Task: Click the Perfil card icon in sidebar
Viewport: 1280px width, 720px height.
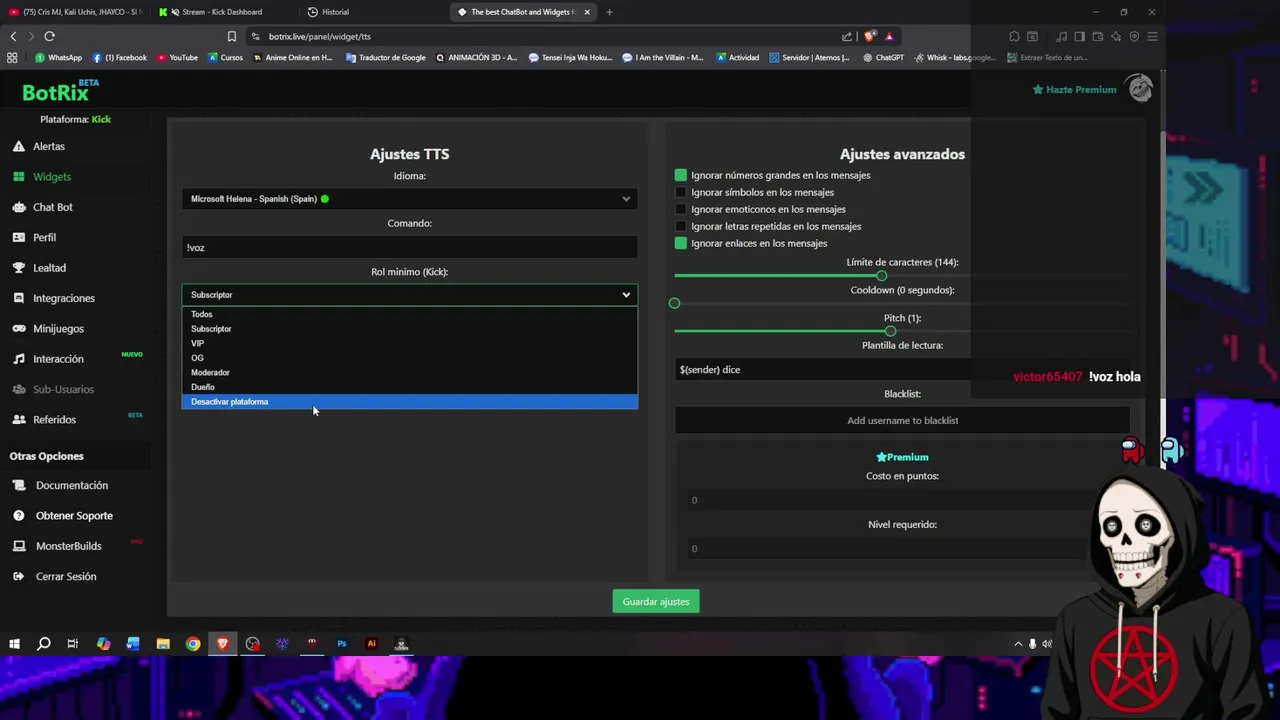Action: (x=19, y=237)
